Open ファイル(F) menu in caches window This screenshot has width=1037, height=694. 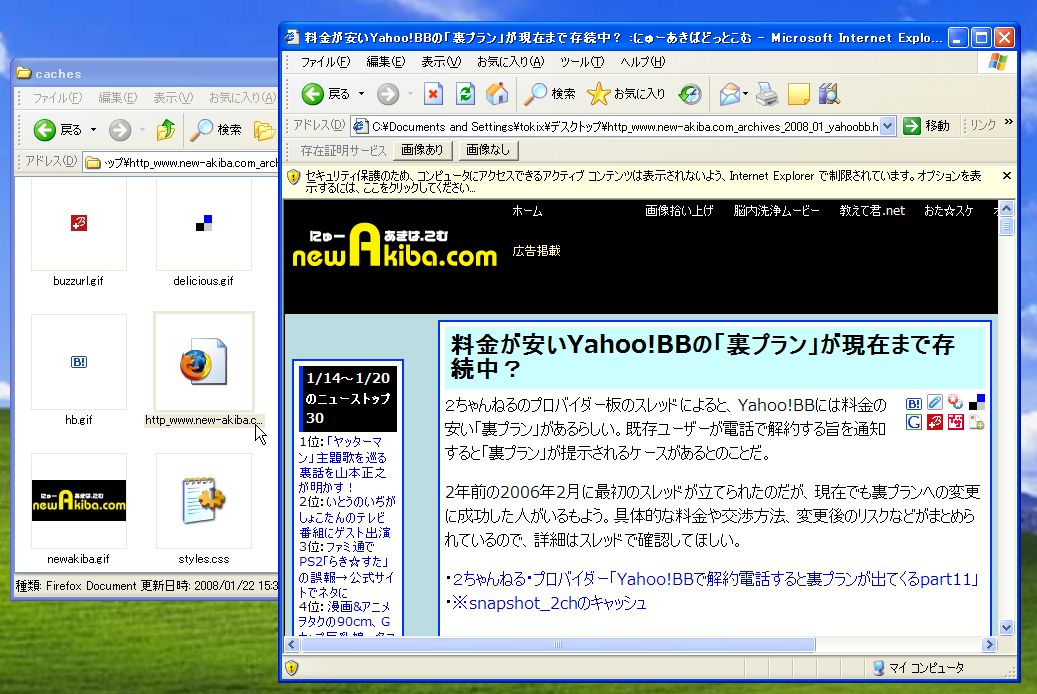(x=57, y=98)
